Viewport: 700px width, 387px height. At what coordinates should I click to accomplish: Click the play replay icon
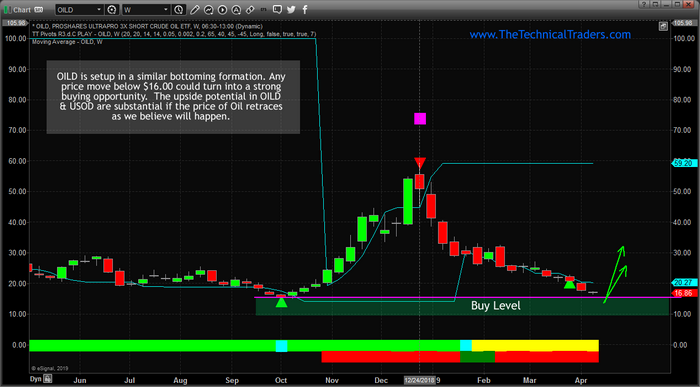(222, 9)
